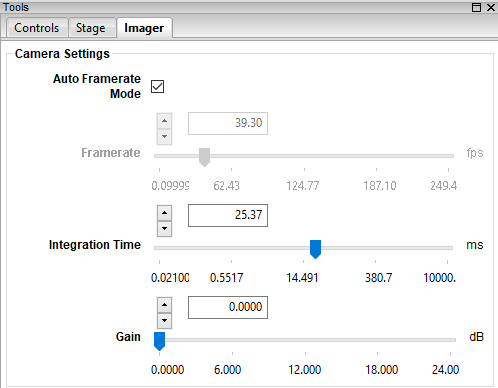
Task: Maximize the Tools panel
Action: coord(476,7)
